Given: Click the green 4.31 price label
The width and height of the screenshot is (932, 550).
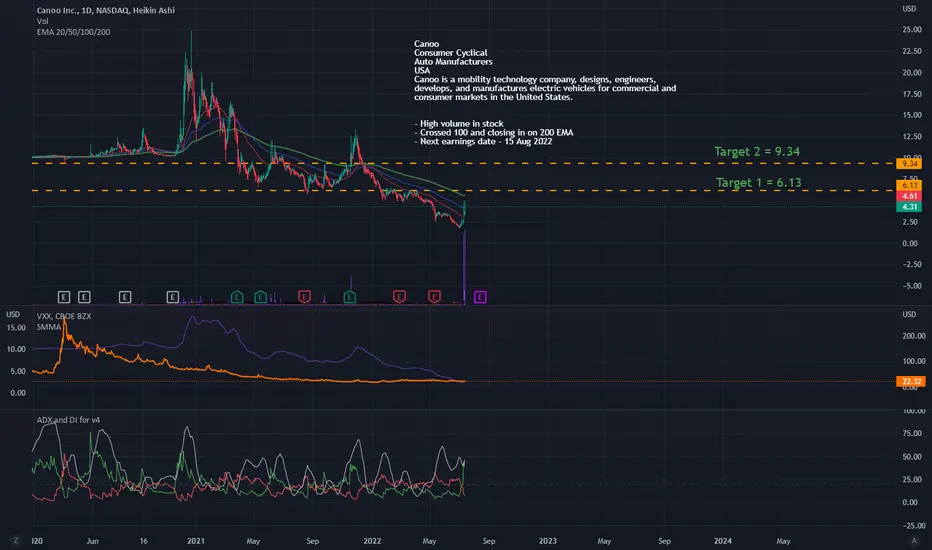Looking at the screenshot, I should (909, 207).
